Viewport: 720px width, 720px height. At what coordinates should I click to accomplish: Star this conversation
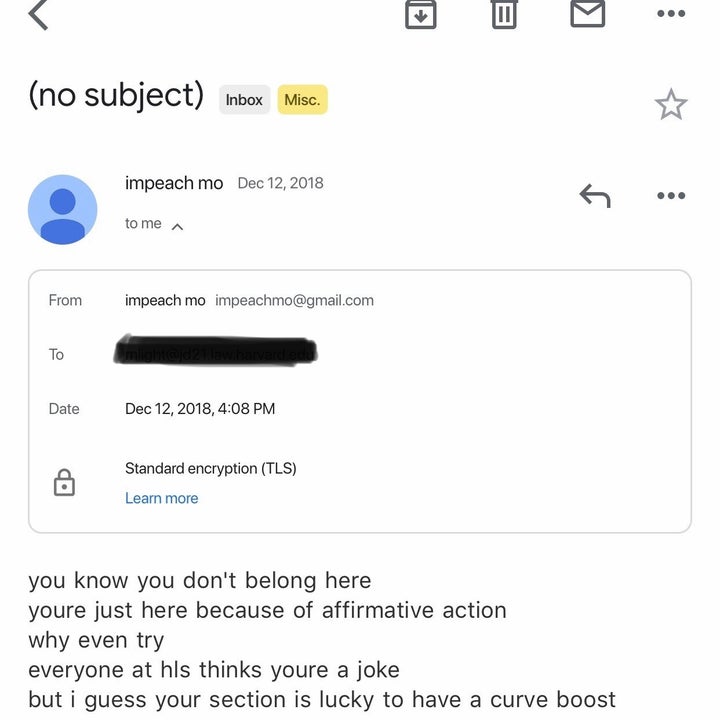click(670, 104)
